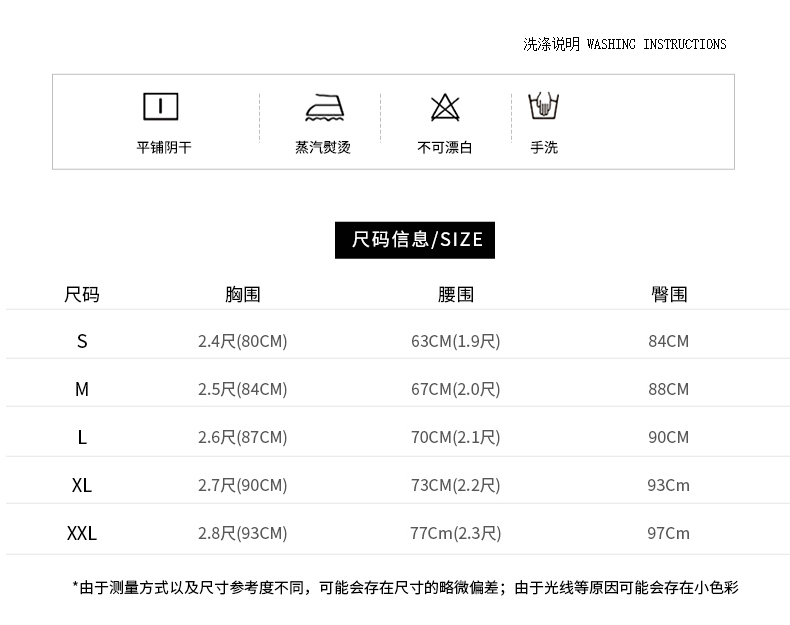Select size XXL row label

pyautogui.click(x=82, y=533)
